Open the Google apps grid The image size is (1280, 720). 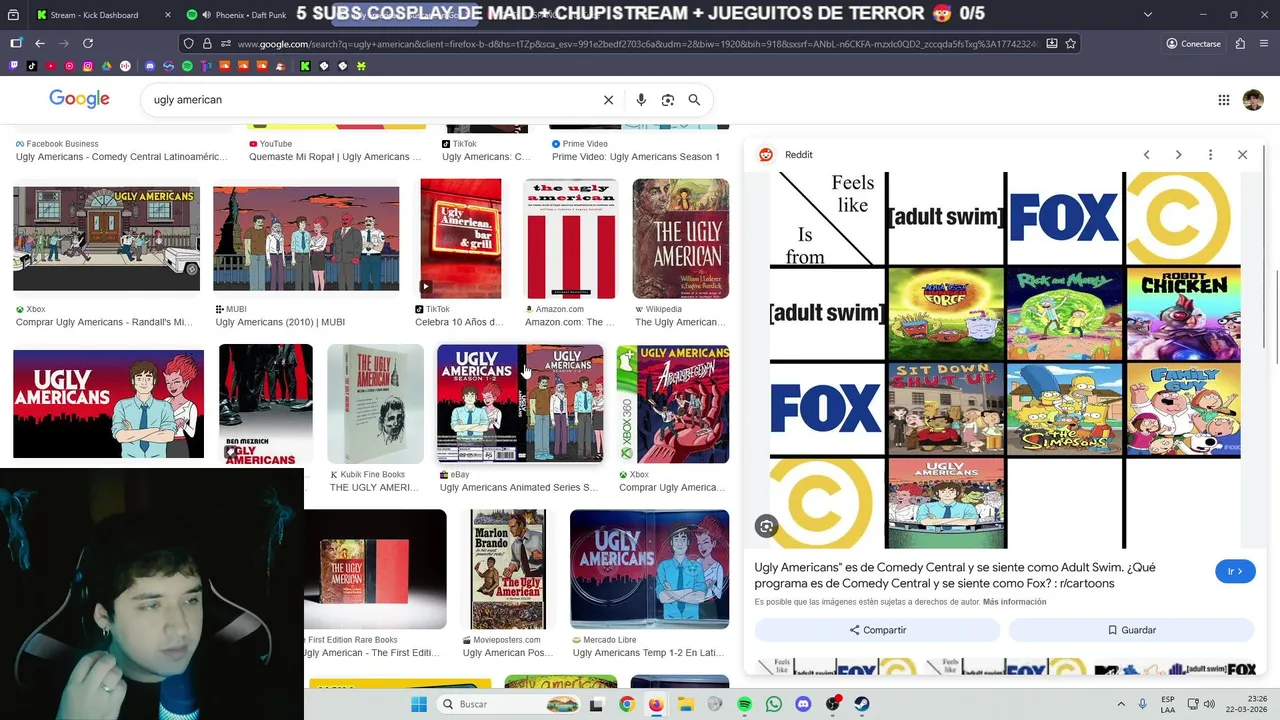1224,100
